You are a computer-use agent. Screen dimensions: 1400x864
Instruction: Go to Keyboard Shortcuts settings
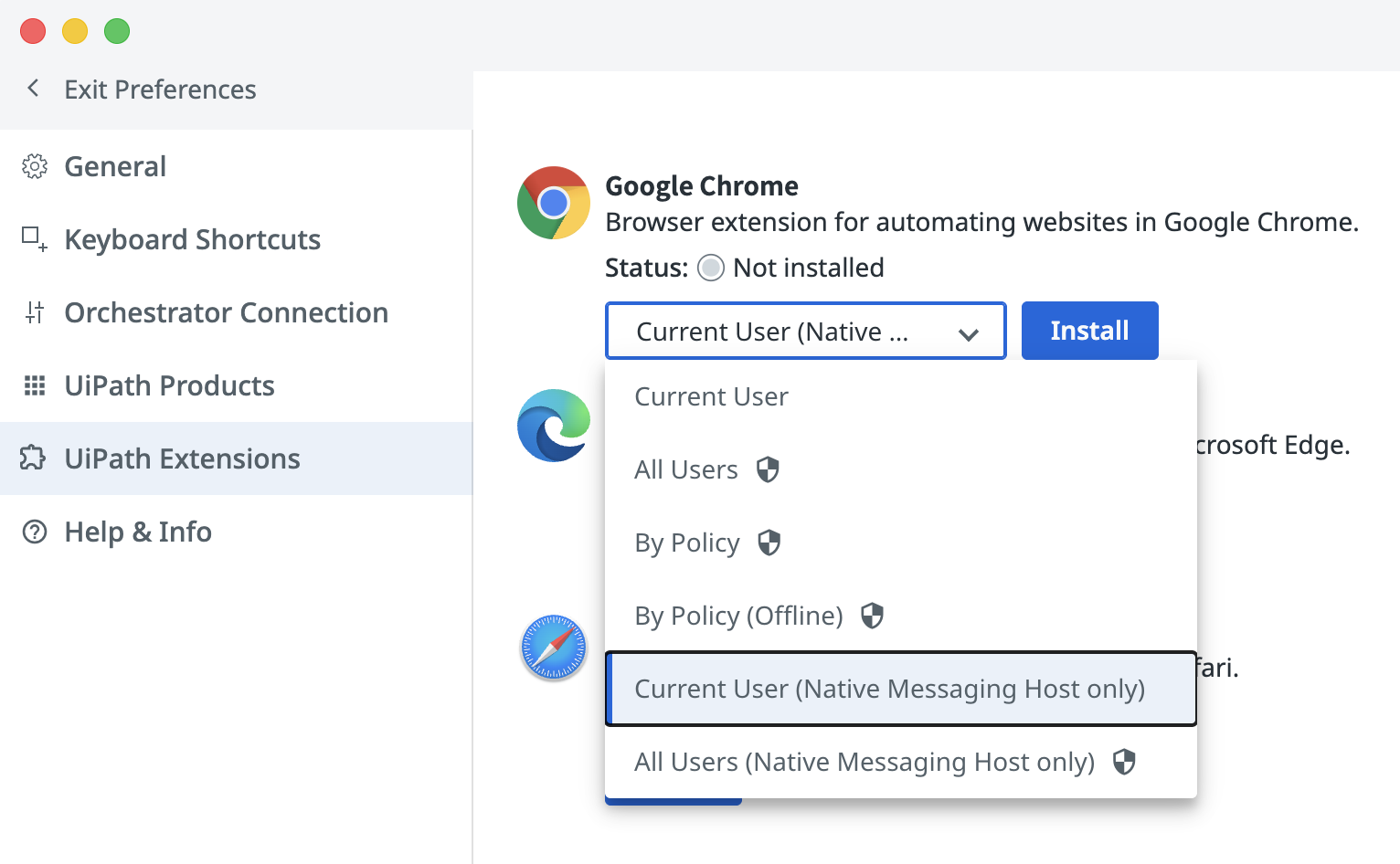point(236,239)
